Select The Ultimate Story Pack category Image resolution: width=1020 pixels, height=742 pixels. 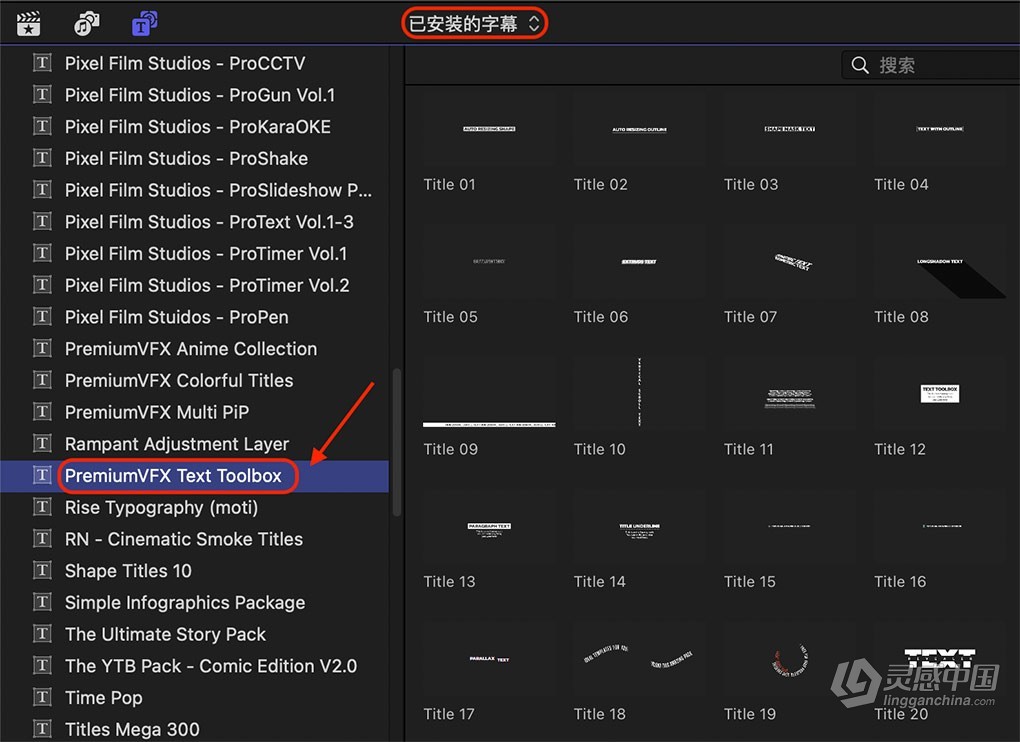point(195,634)
